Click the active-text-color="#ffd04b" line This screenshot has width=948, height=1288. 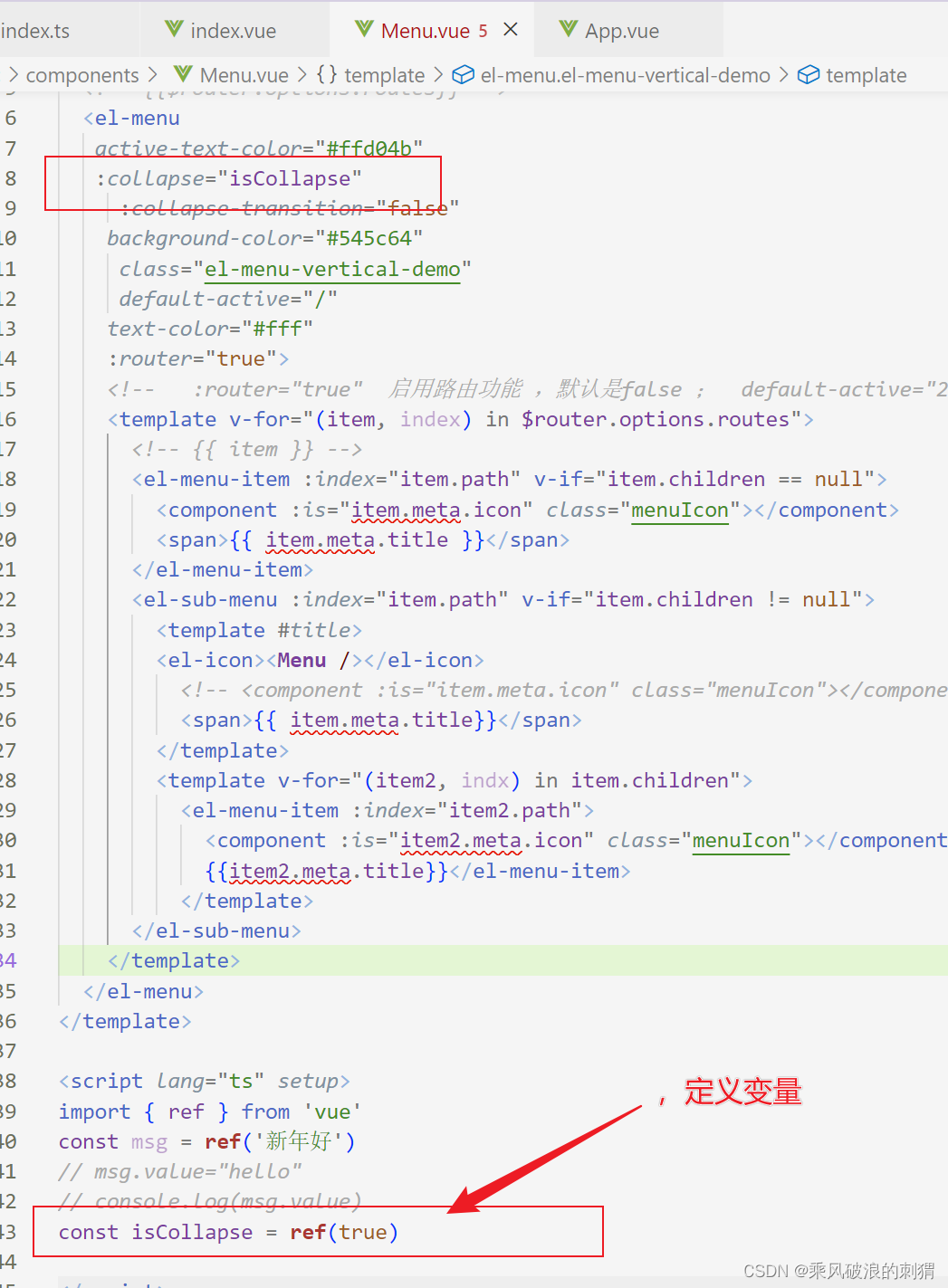click(x=259, y=148)
